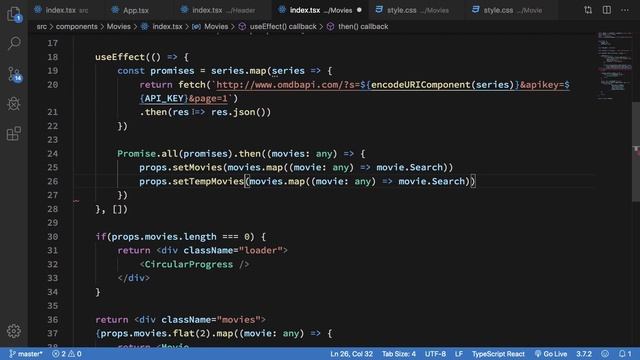Click the vertical editor scrollbar
Viewport: 640px width, 360px height.
pos(636,151)
